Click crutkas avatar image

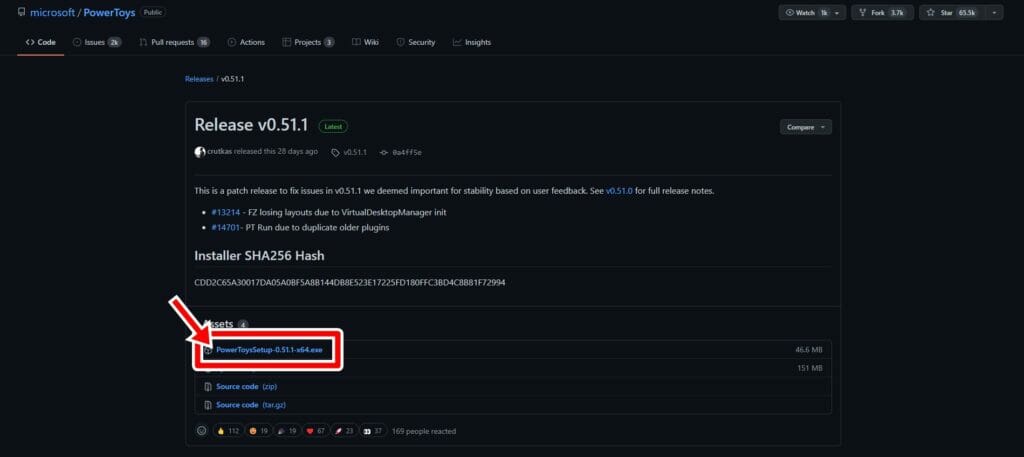(200, 151)
